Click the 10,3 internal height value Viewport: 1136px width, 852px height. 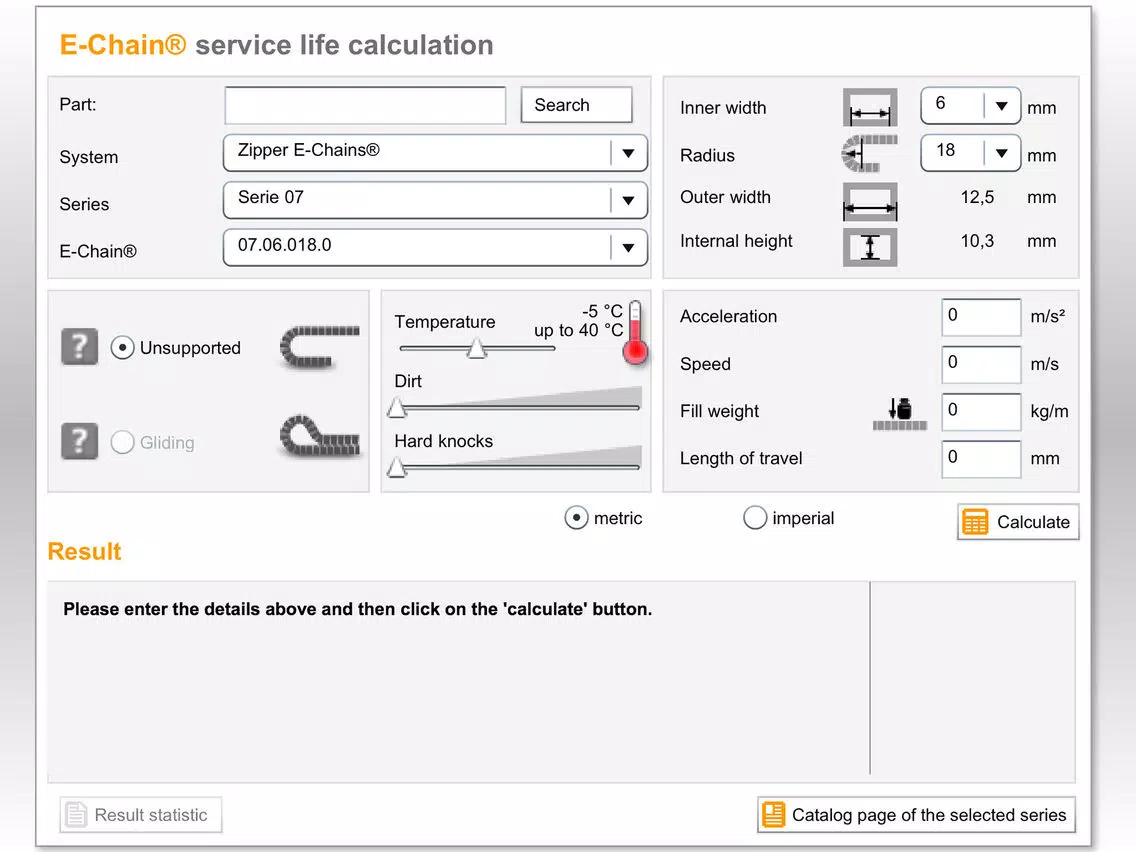977,241
